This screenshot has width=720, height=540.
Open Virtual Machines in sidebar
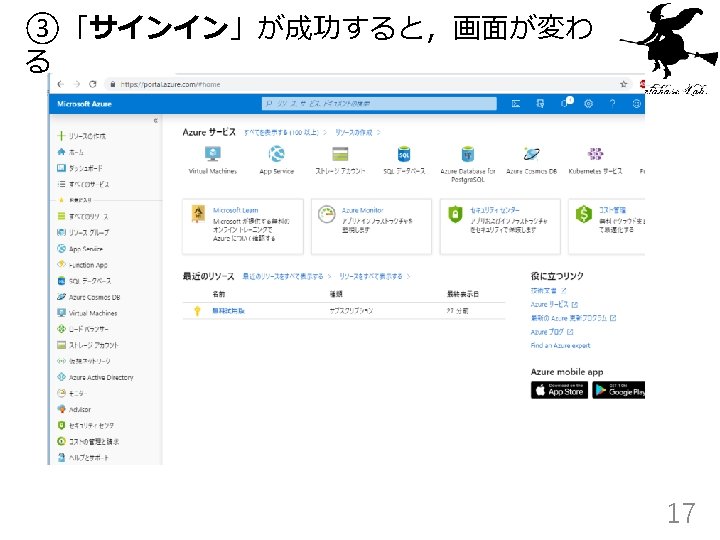coord(87,313)
